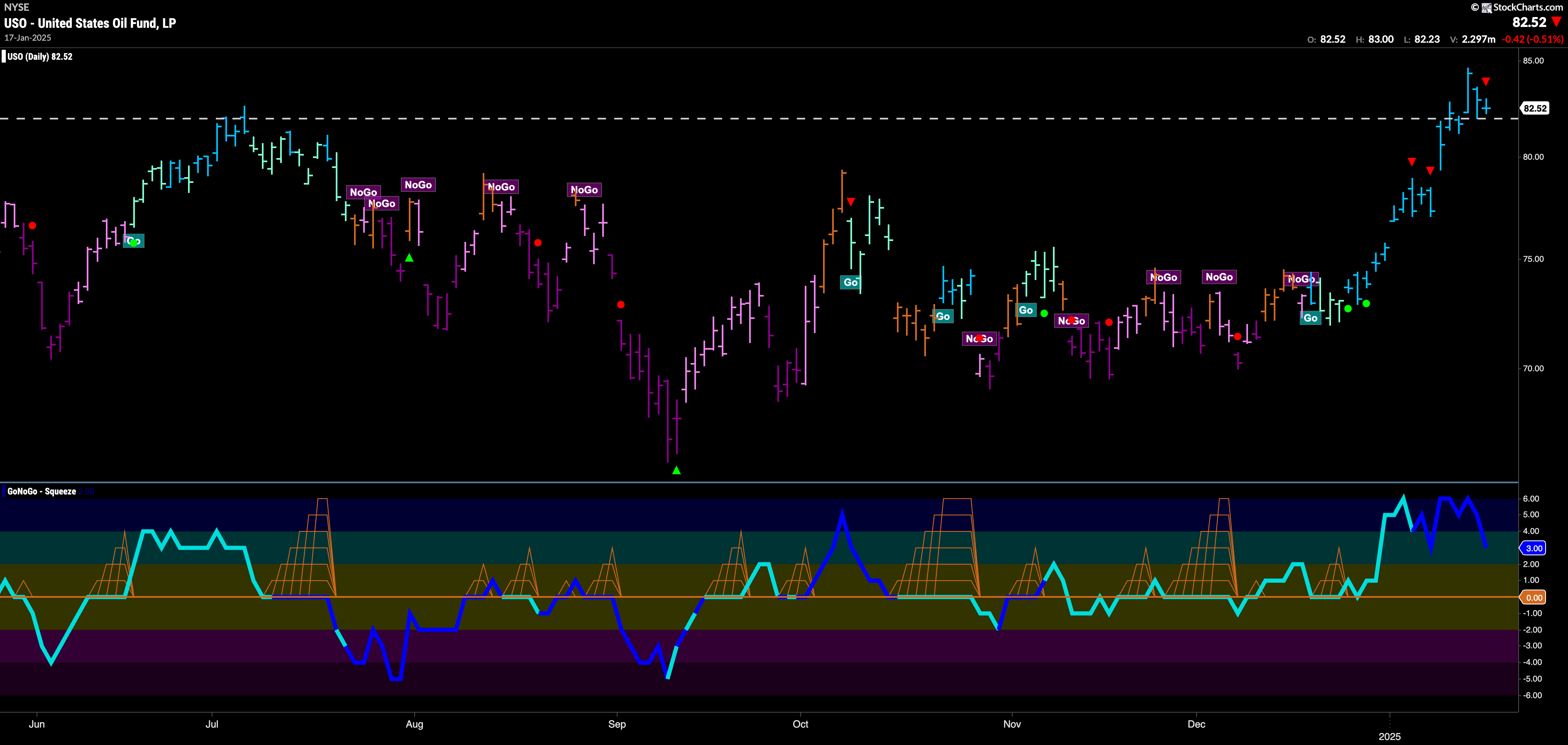Click the 80.00 price axis label
The width and height of the screenshot is (1568, 745).
pos(1533,157)
